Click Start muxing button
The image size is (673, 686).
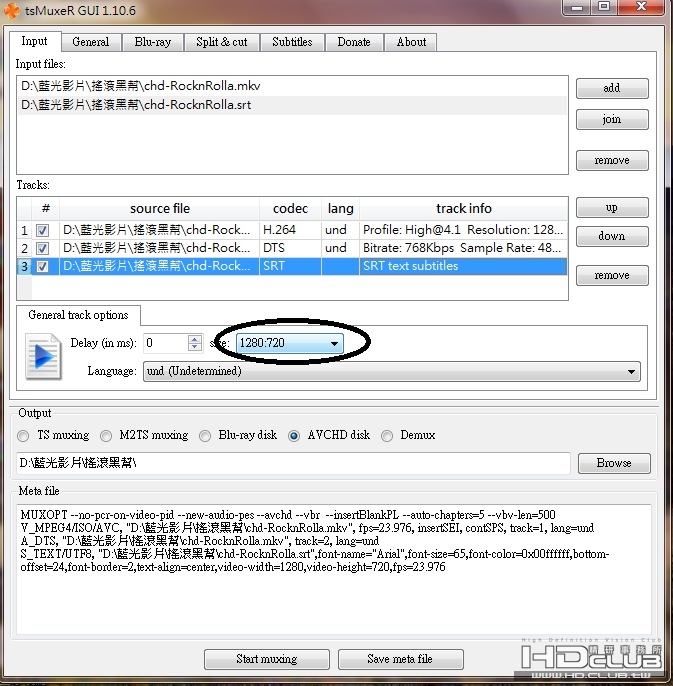pos(266,659)
